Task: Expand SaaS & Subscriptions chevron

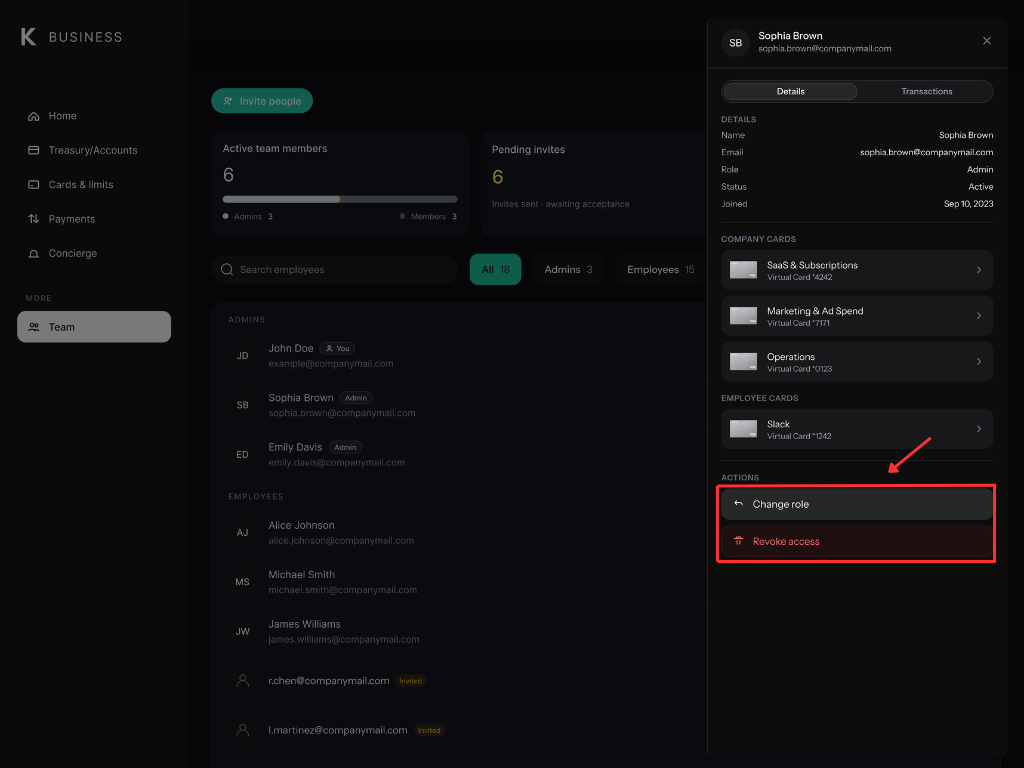Action: [x=978, y=270]
